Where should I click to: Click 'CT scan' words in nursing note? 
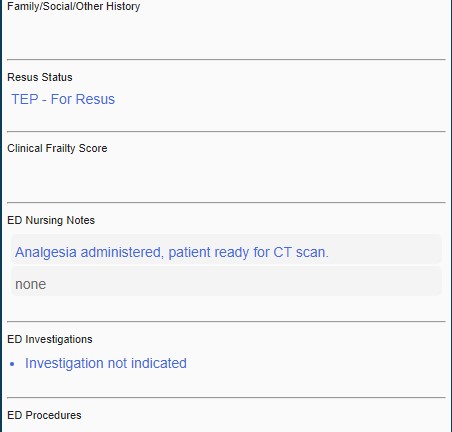[x=301, y=252]
